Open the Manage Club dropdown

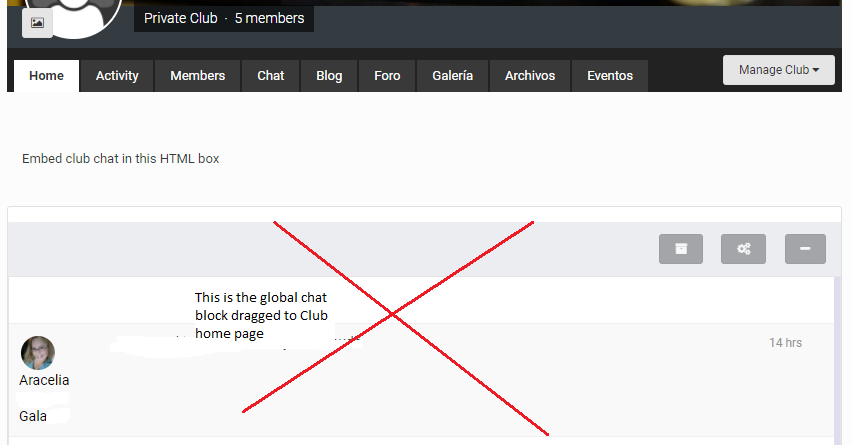(779, 70)
